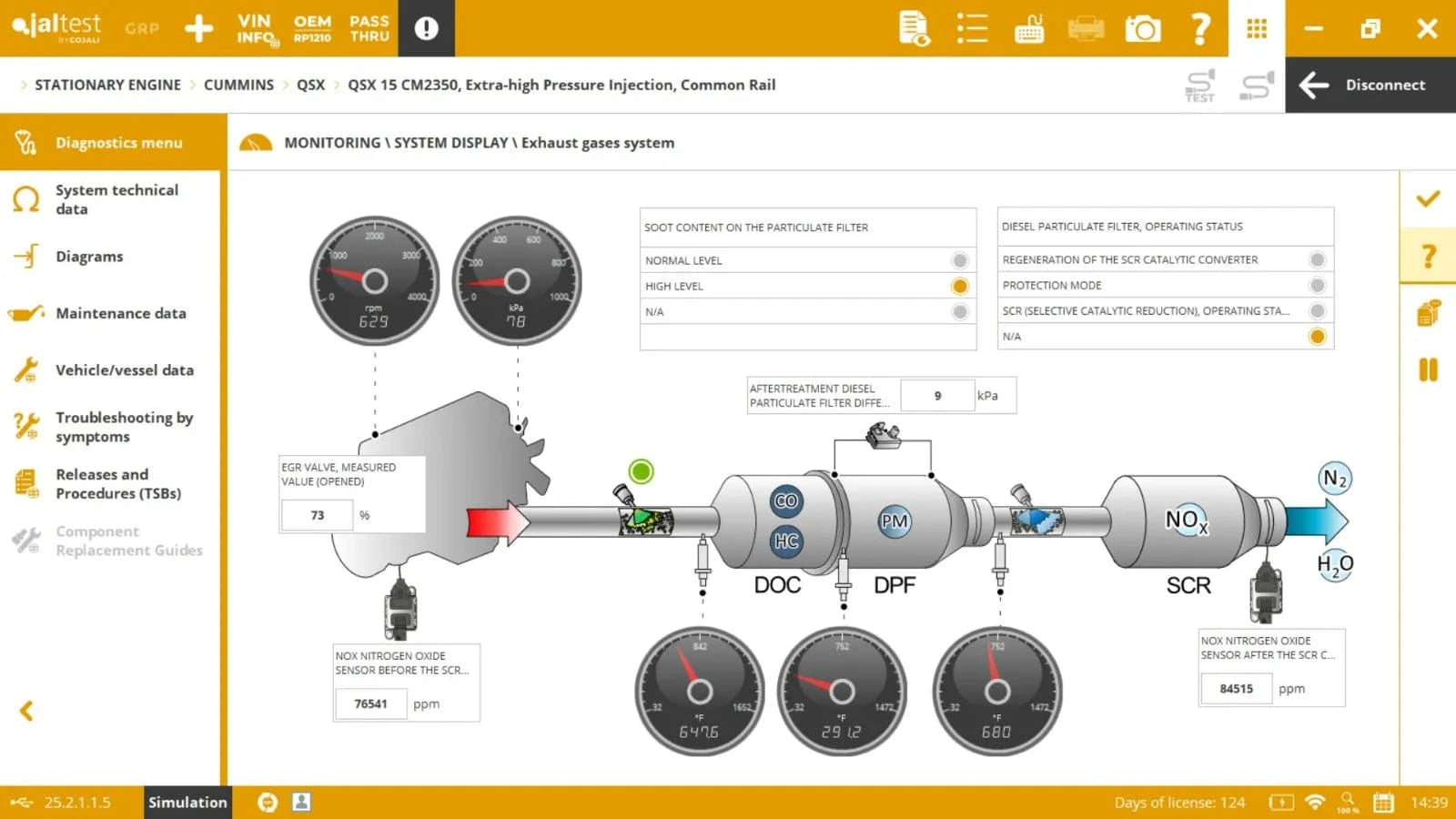Select N/A under diesel particulate filter status
This screenshot has height=819, width=1456.
pyautogui.click(x=1316, y=336)
